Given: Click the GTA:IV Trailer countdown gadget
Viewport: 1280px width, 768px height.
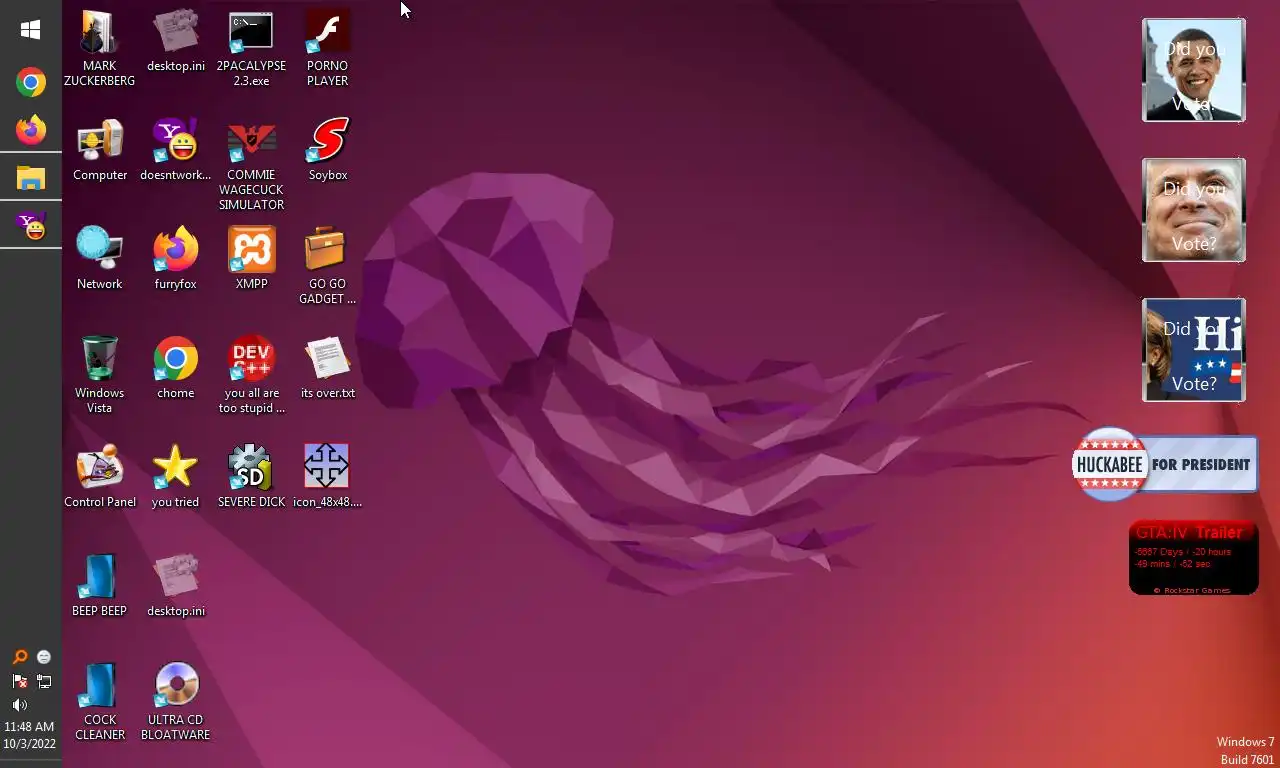Looking at the screenshot, I should (x=1193, y=557).
